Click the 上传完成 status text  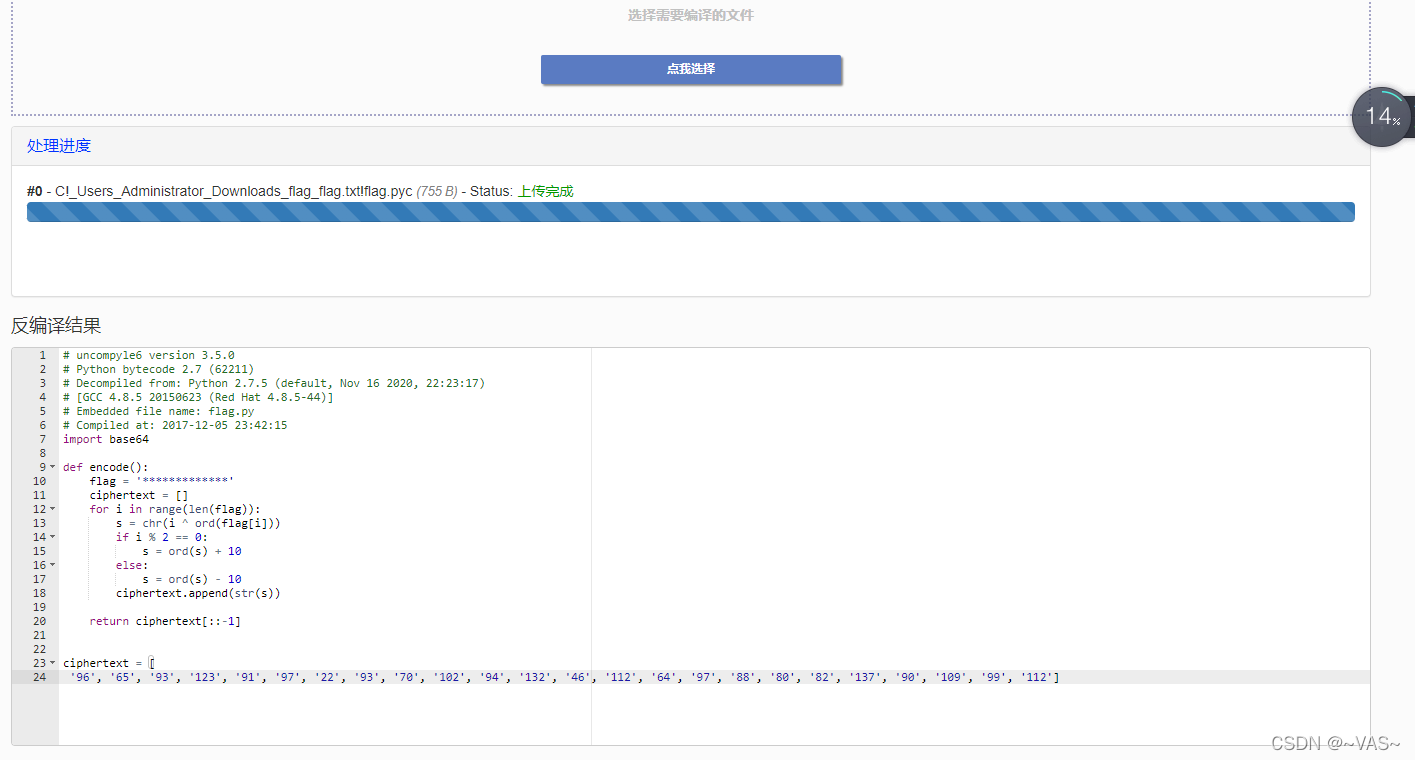click(545, 191)
